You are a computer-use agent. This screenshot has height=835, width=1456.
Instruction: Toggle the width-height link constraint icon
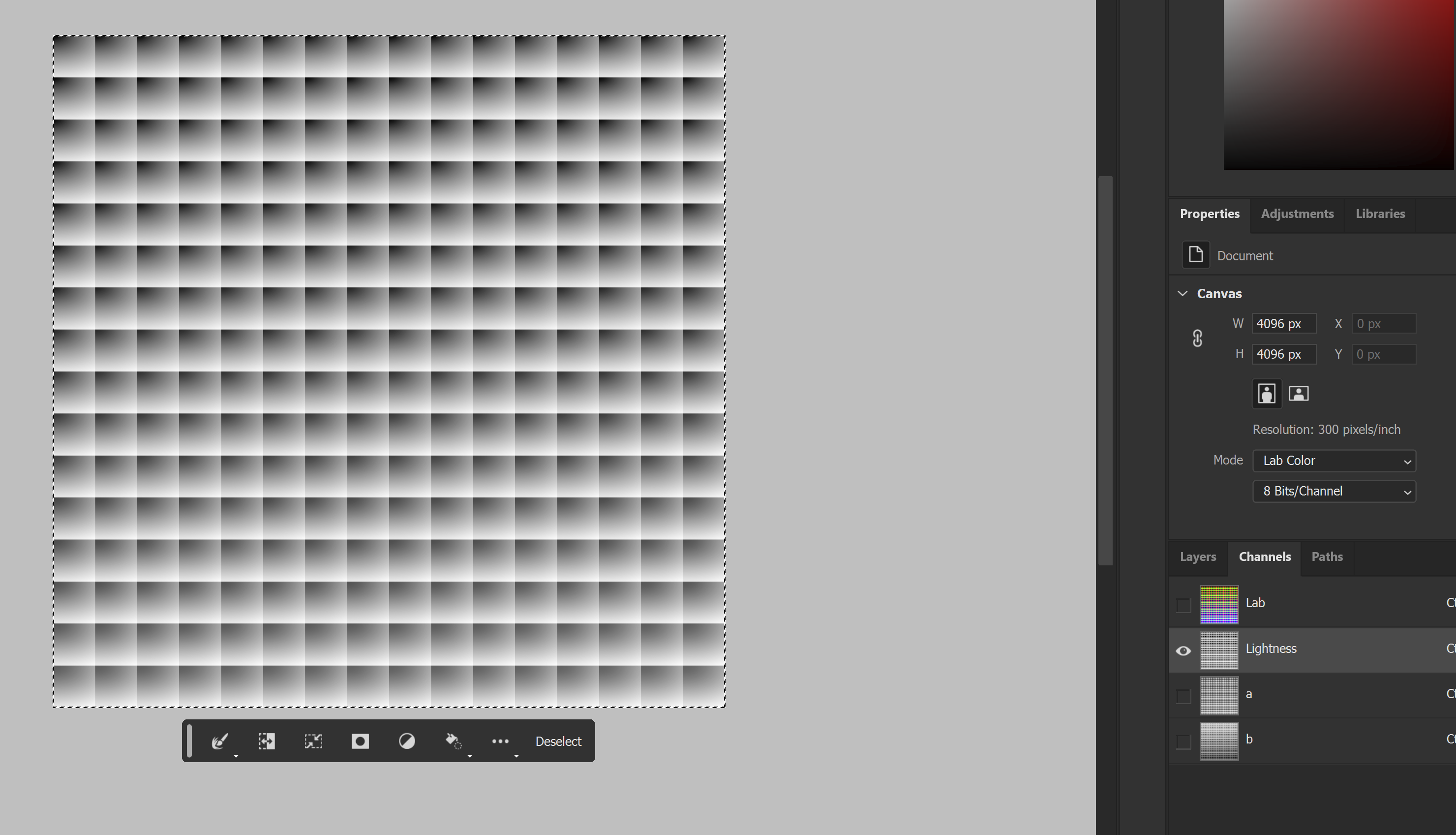pyautogui.click(x=1197, y=339)
